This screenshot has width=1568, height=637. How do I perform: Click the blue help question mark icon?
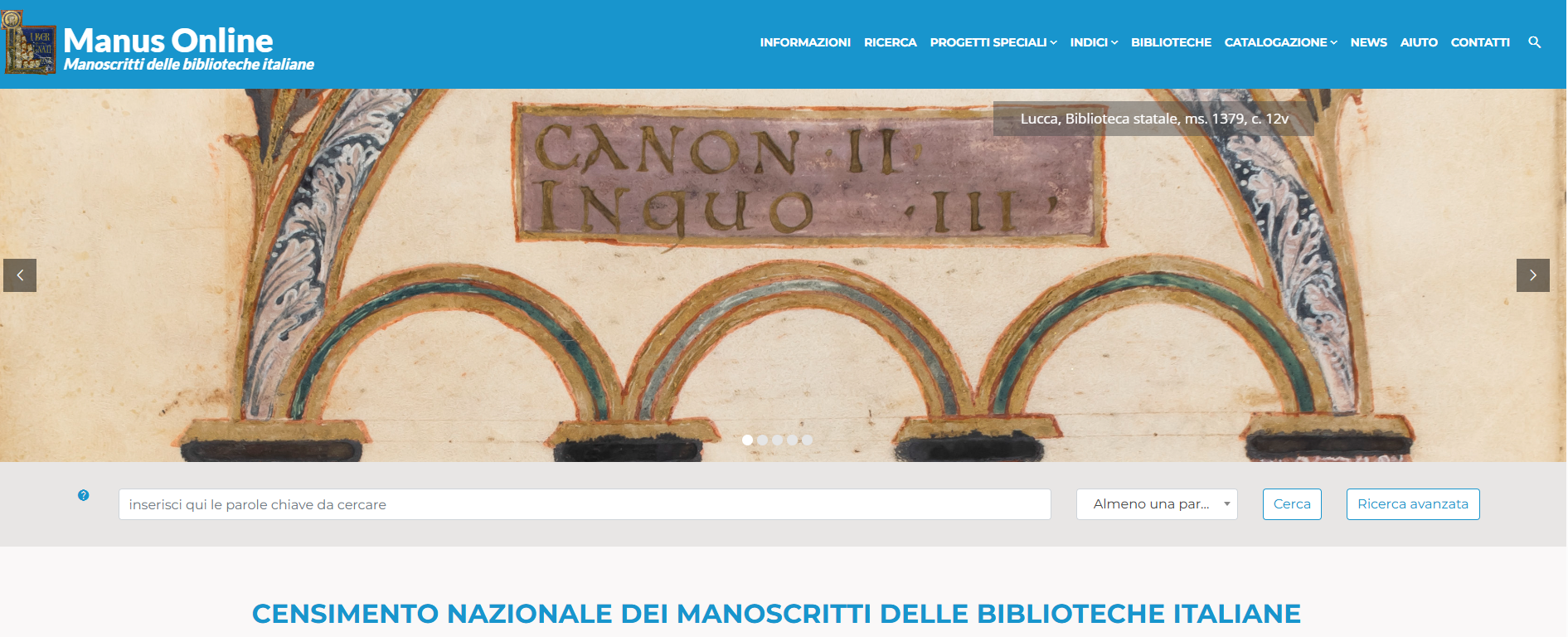pyautogui.click(x=83, y=495)
